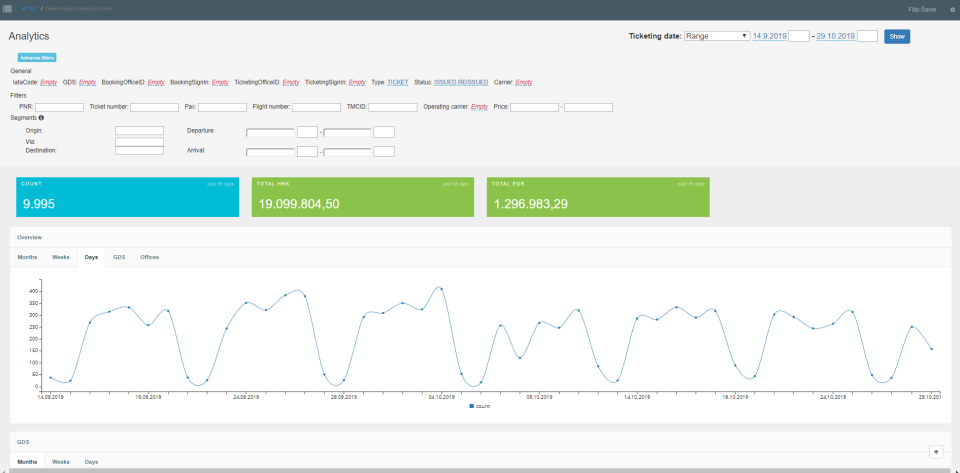Viewport: 960px width, 473px height.
Task: Click the last chart data point at 29.10
Action: (x=932, y=349)
